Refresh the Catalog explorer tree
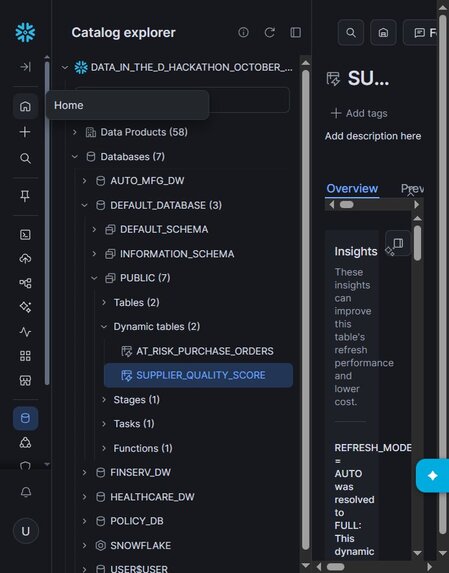 click(x=270, y=33)
